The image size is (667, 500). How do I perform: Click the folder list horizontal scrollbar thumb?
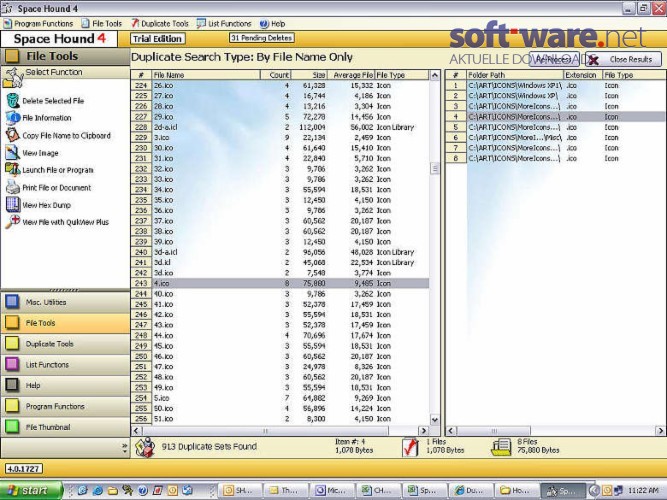click(x=493, y=431)
